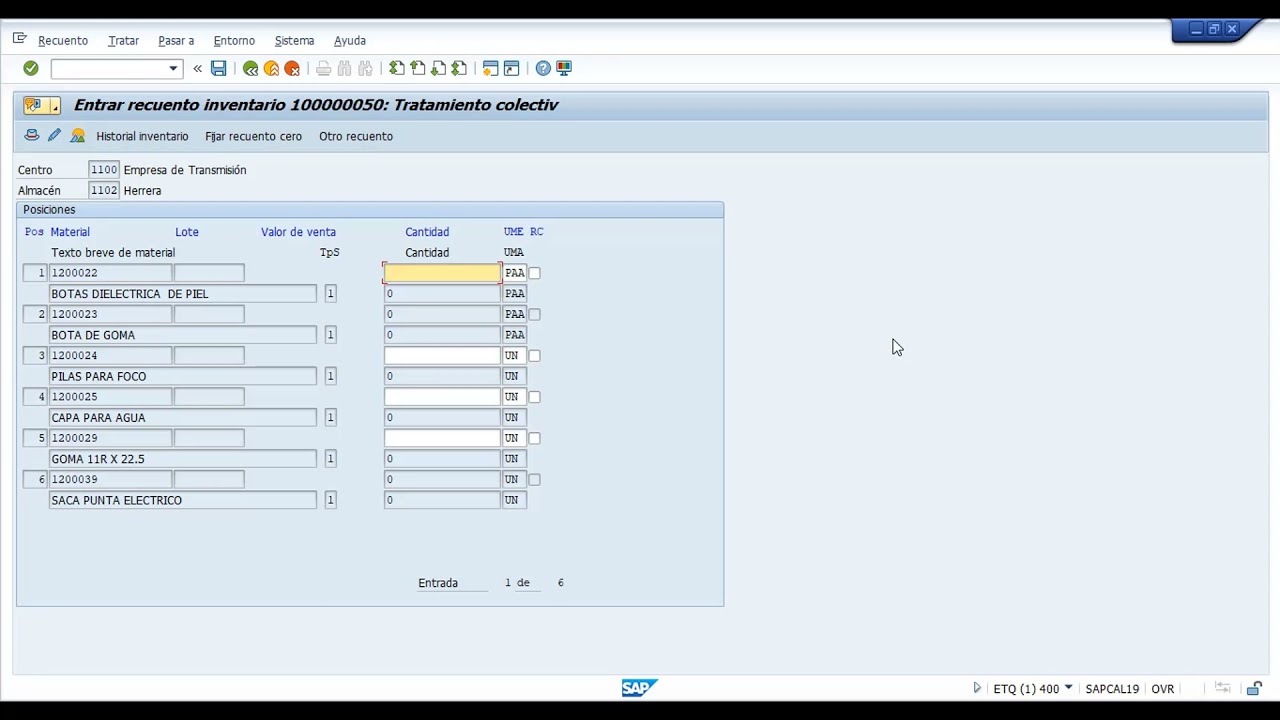Open the Recuento menu
1280x720 pixels.
(x=63, y=40)
